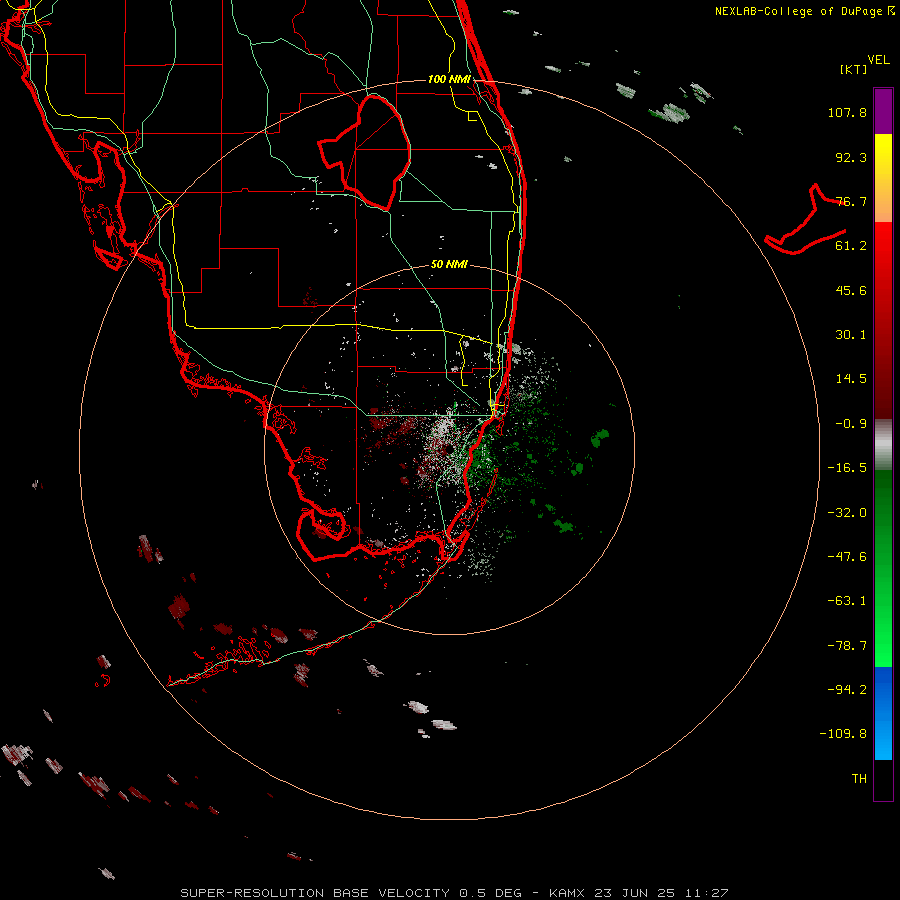Image resolution: width=900 pixels, height=900 pixels.
Task: Click the [KT] units label
Action: pyautogui.click(x=854, y=69)
